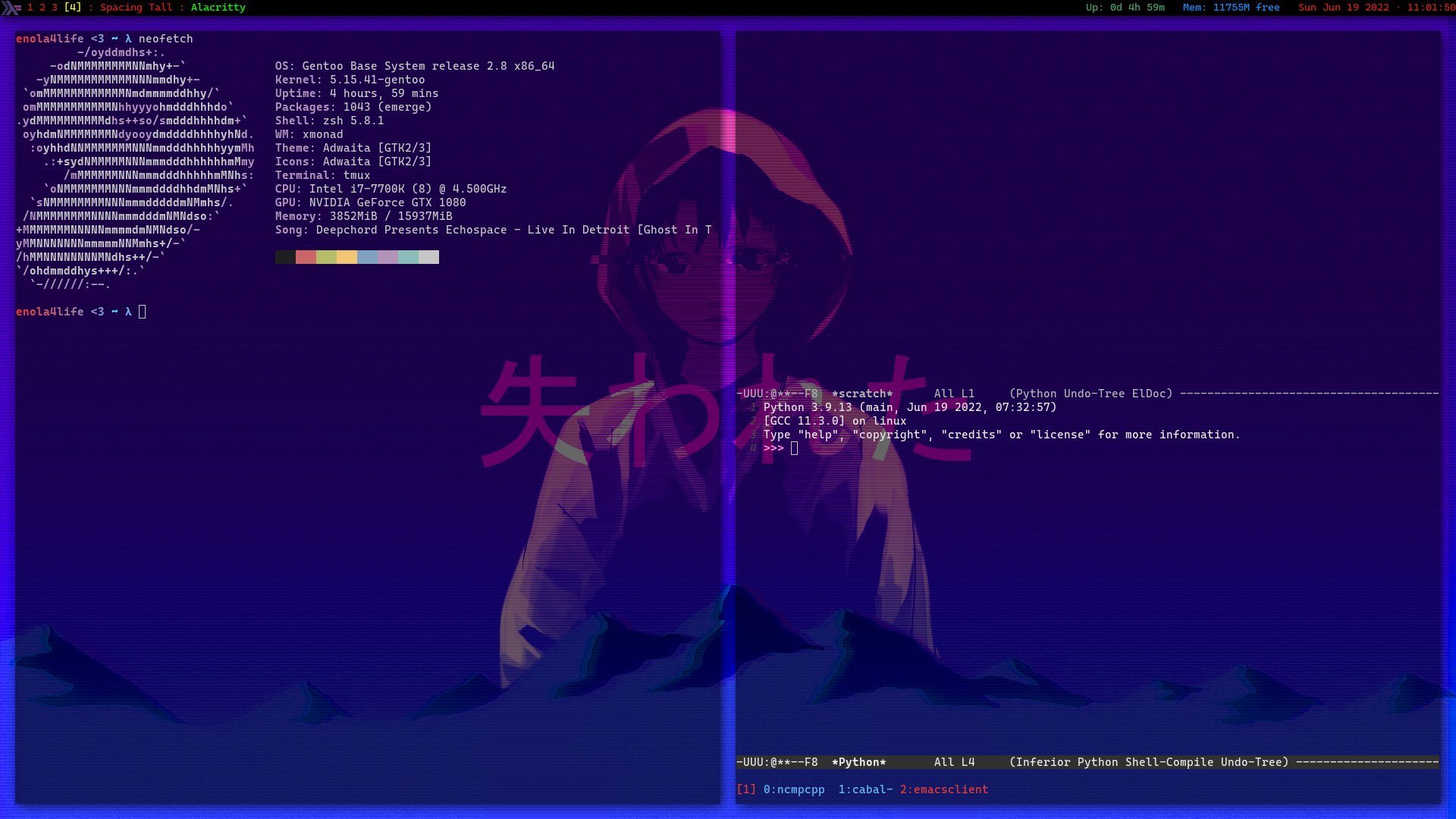Click the white neofetch color block
The height and width of the screenshot is (819, 1456).
(428, 257)
